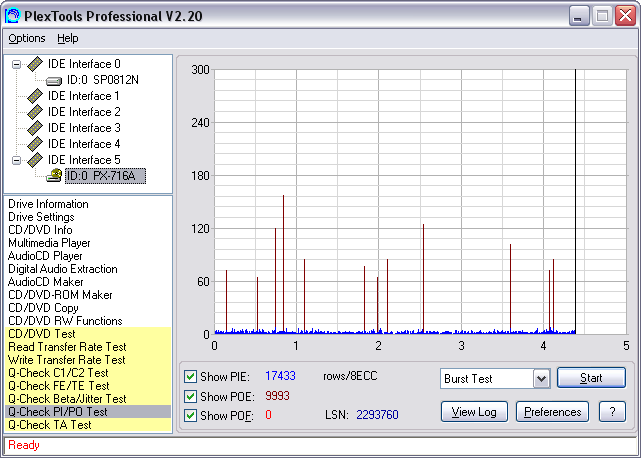
Task: Open Digital Audio Extraction
Action: coord(63,269)
